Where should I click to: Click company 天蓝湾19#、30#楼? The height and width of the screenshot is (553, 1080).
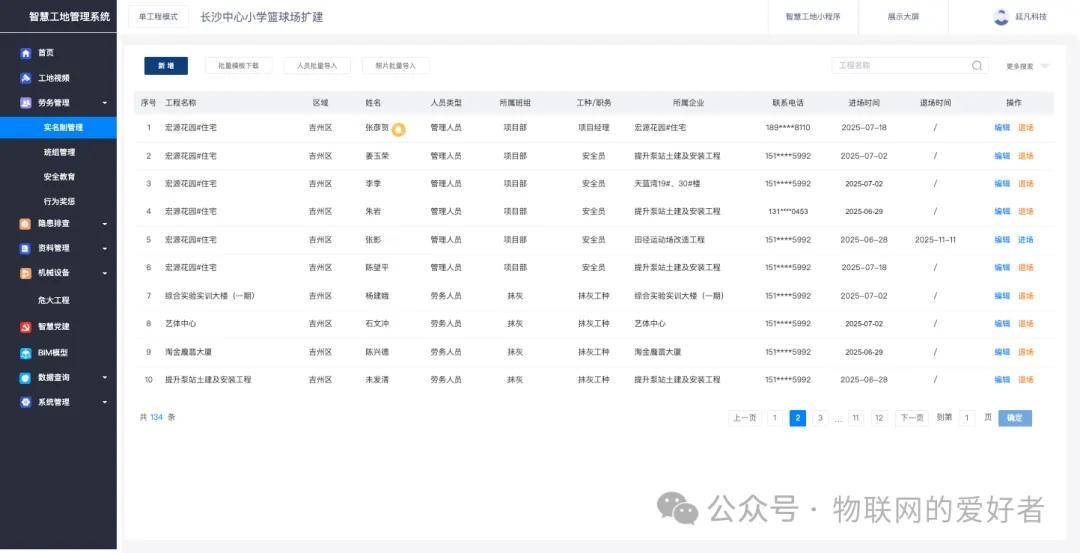(x=667, y=184)
